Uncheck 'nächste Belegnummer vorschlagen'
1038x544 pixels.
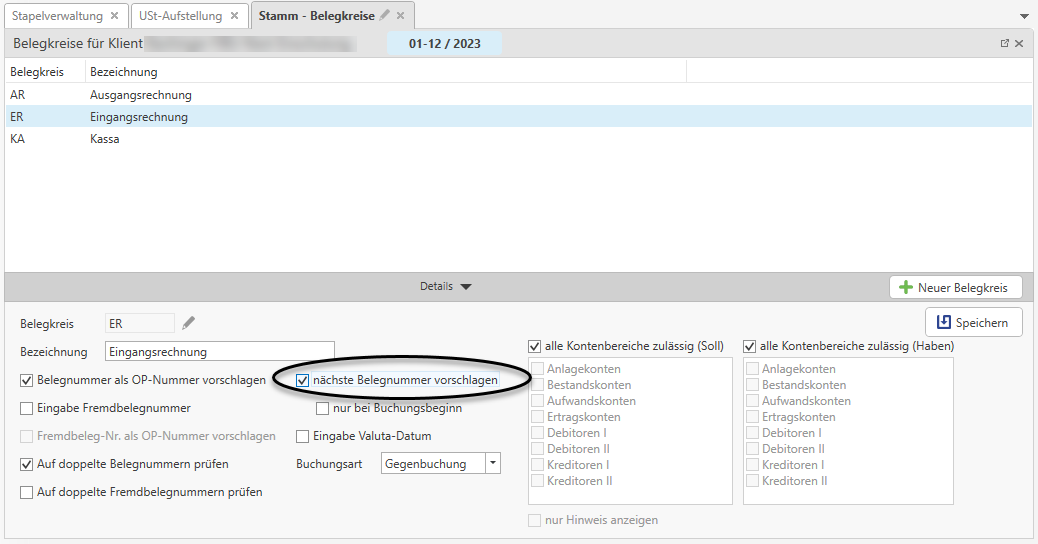[x=303, y=380]
